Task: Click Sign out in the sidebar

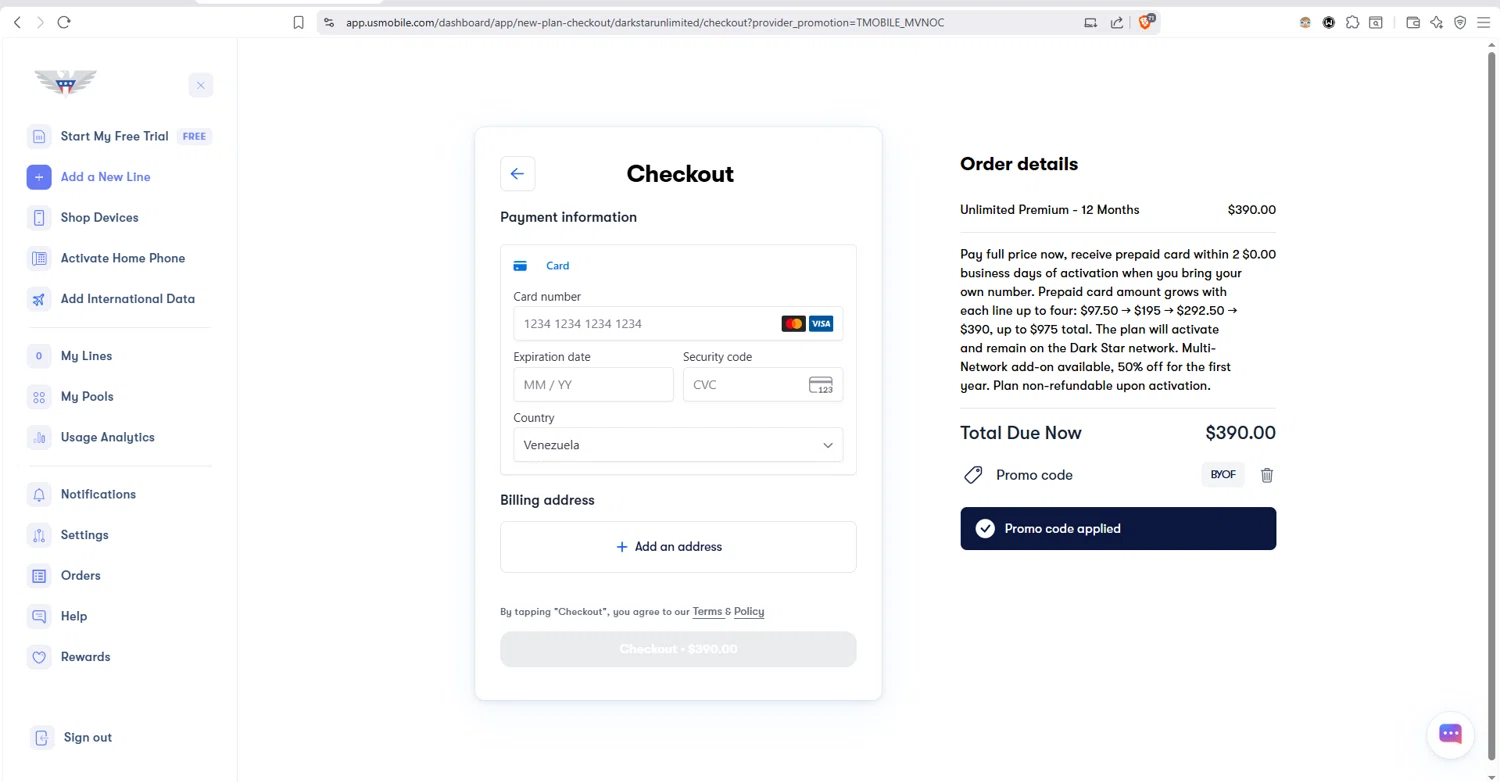Action: click(x=87, y=738)
